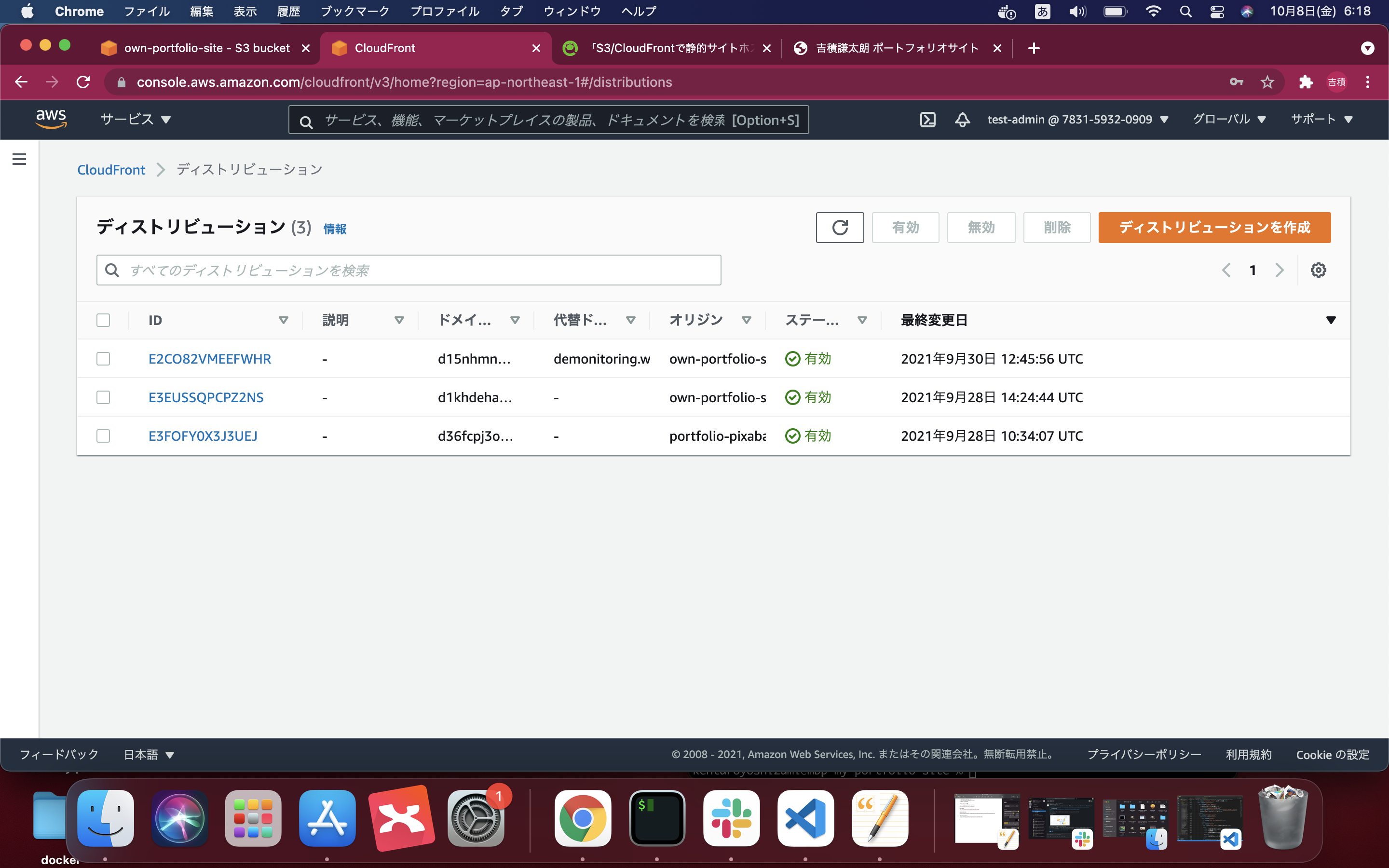Open the 日本語 language selector

[149, 754]
